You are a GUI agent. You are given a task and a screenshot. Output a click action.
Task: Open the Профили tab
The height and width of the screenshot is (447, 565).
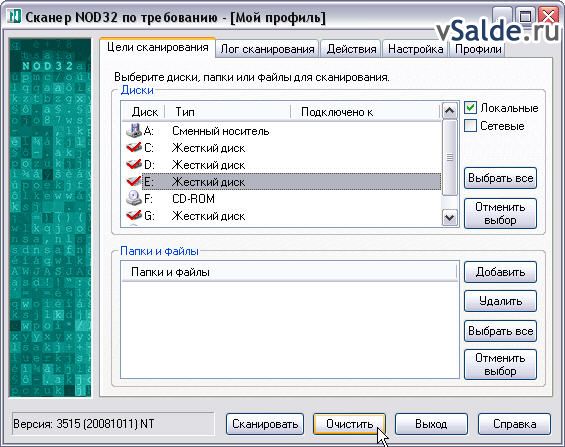pos(478,49)
